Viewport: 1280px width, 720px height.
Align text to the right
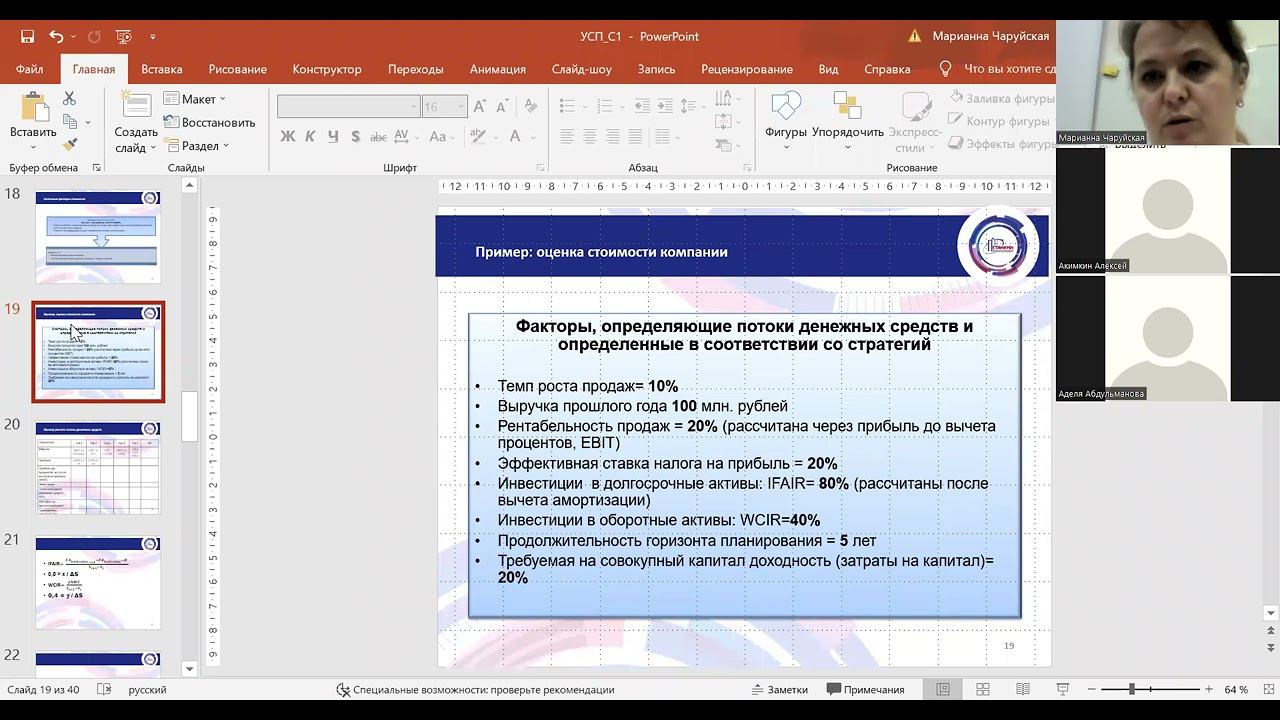pyautogui.click(x=611, y=136)
